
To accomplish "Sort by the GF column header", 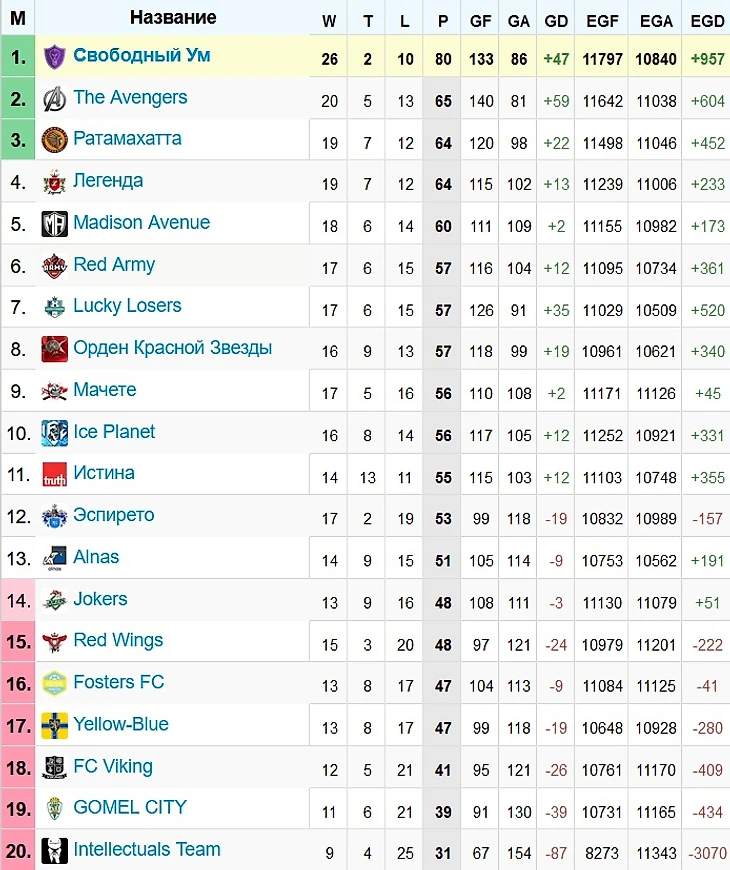I will coord(480,21).
